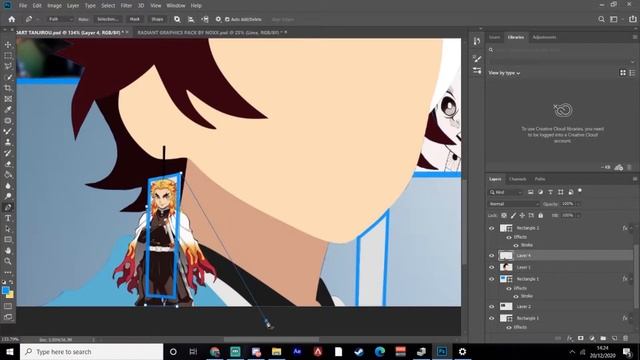
Task: Open path alignment icon in options bar
Action: pos(191,19)
